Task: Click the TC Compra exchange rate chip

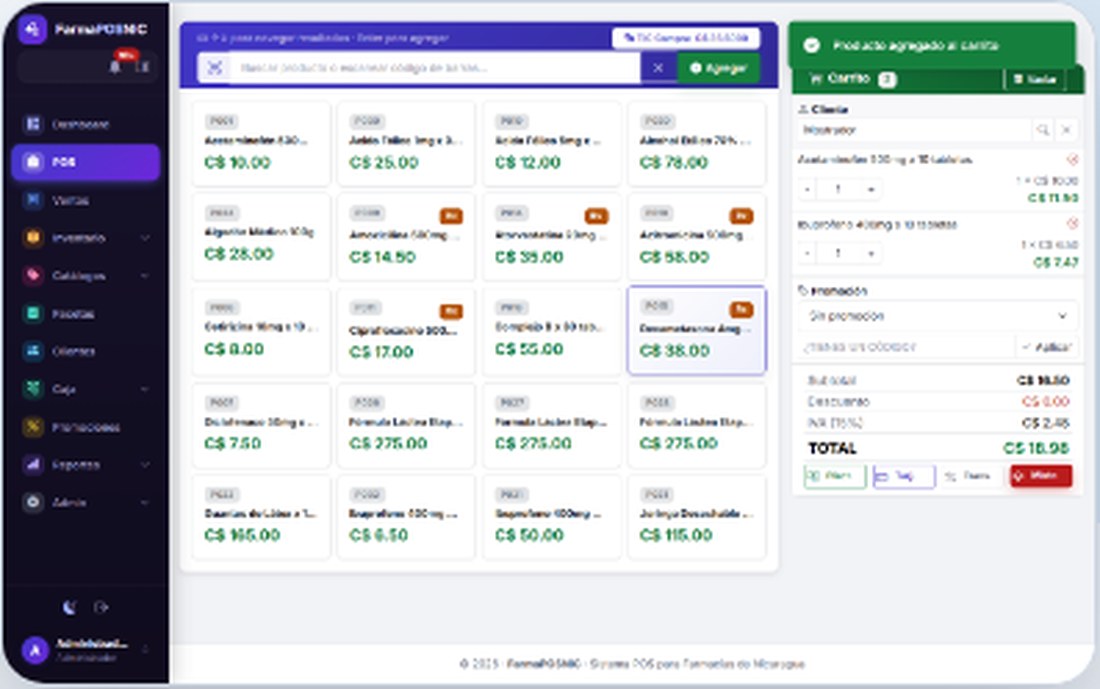Action: point(685,38)
